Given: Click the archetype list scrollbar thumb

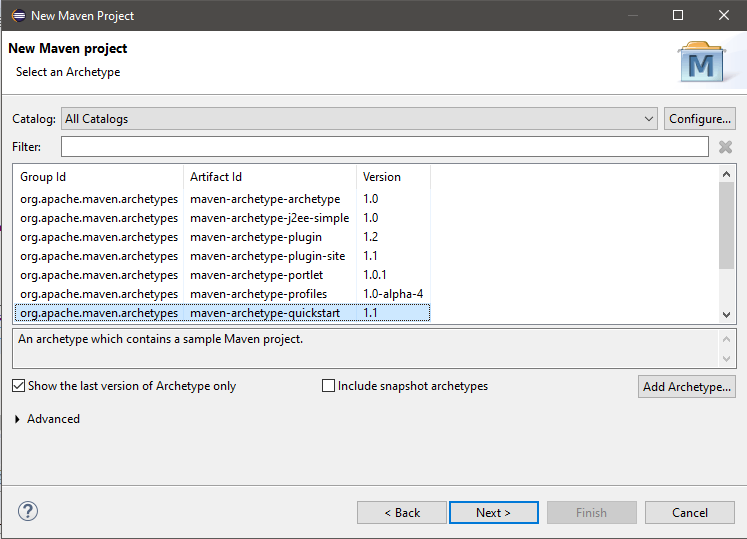Looking at the screenshot, I should [x=726, y=225].
